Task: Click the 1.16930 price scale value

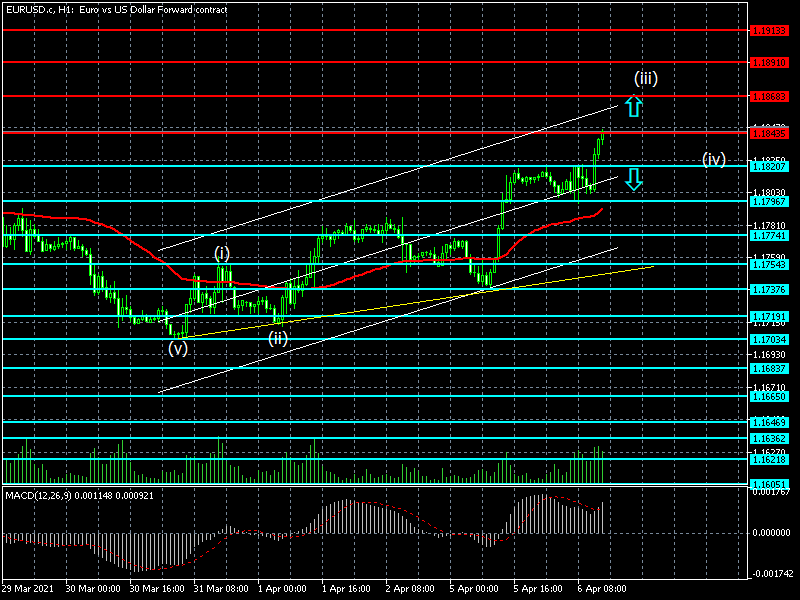Action: pyautogui.click(x=769, y=354)
